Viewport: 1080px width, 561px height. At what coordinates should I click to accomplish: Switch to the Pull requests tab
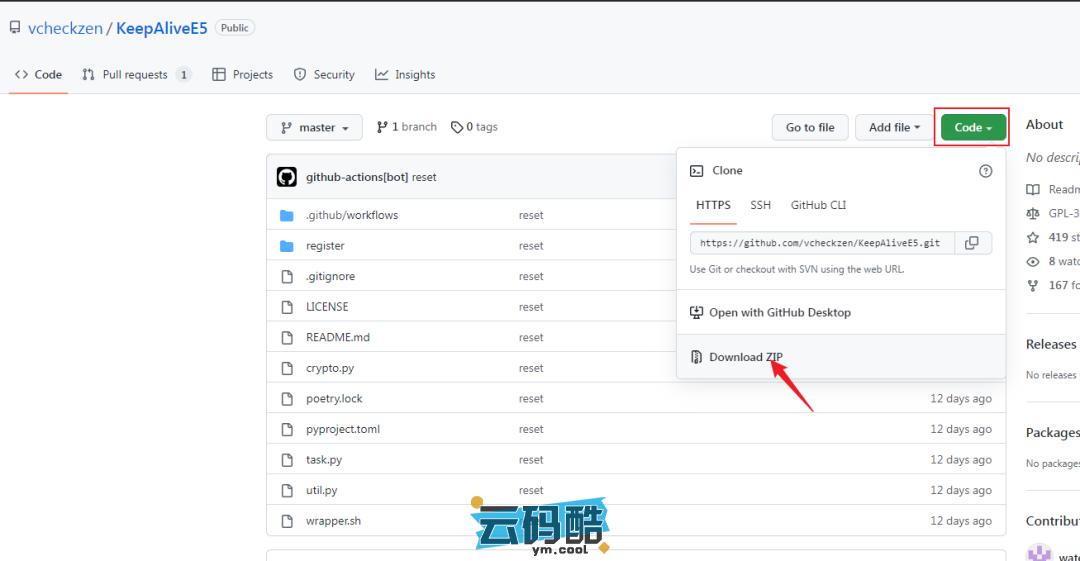click(135, 75)
